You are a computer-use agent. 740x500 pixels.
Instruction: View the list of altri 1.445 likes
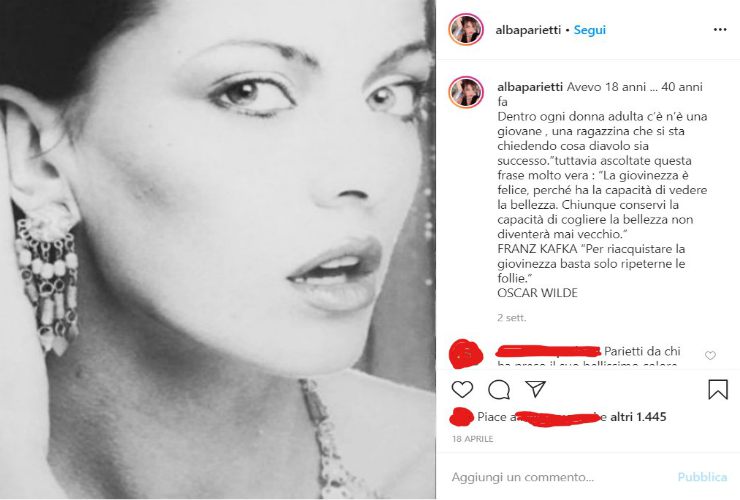click(x=638, y=417)
